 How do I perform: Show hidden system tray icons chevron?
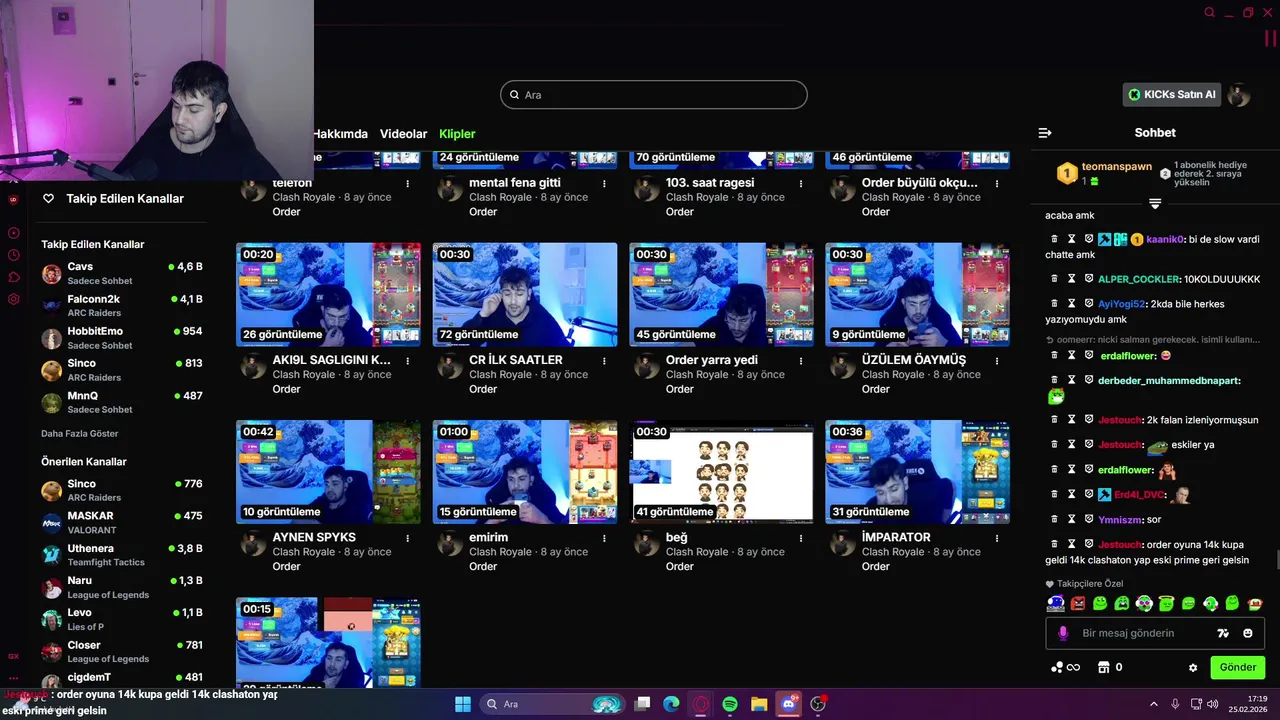click(x=1153, y=704)
